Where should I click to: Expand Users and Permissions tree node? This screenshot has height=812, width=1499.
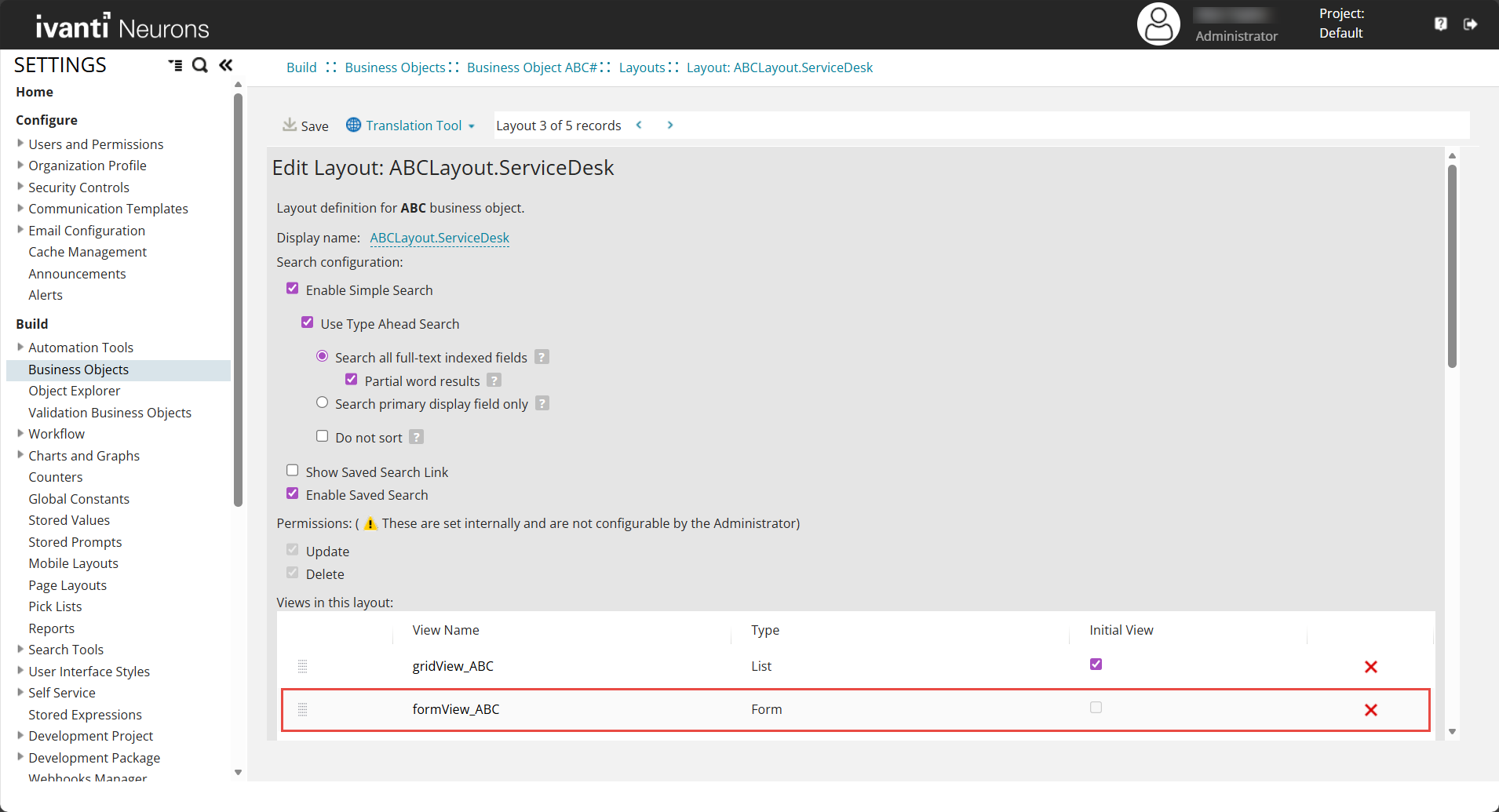click(x=20, y=144)
